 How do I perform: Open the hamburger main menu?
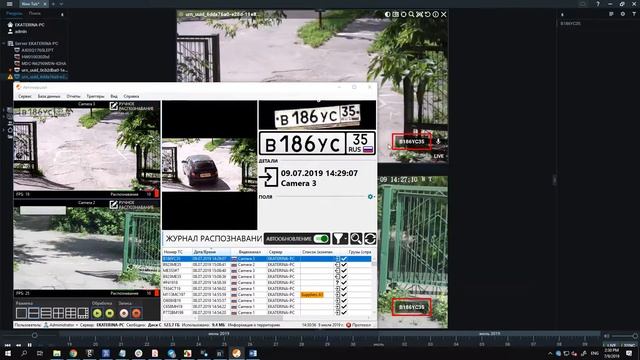9,4
